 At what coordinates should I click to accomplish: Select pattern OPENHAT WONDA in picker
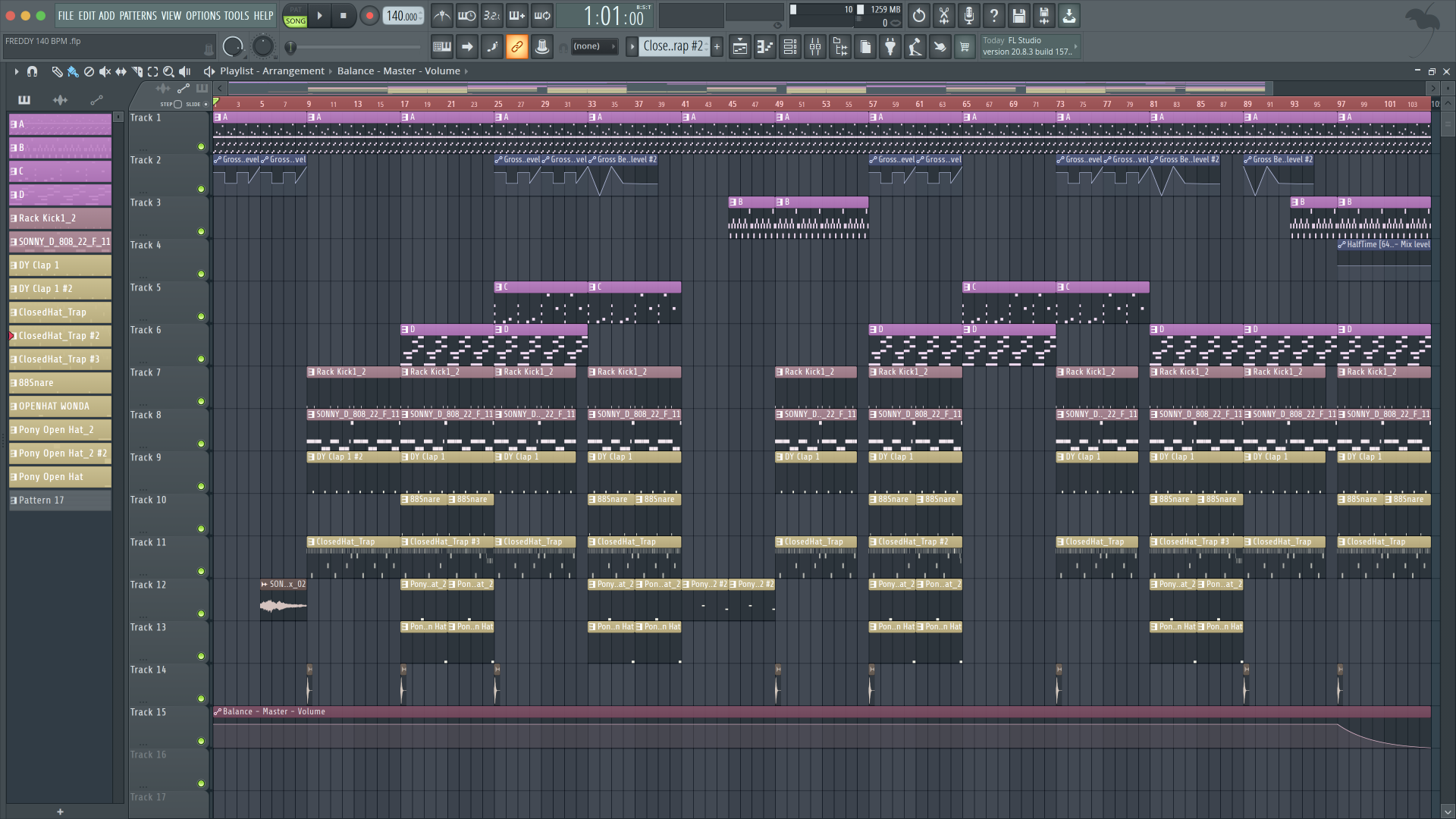point(60,406)
